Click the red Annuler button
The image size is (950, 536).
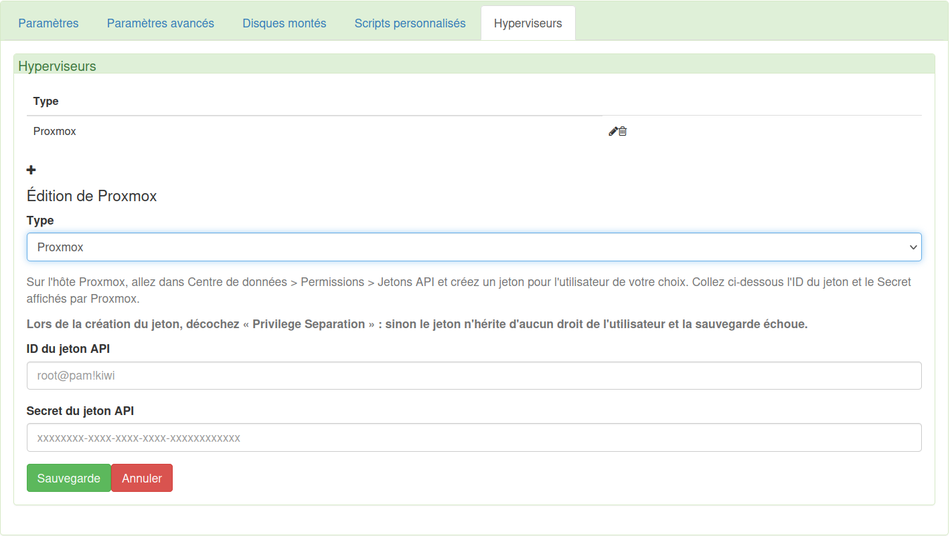click(x=142, y=478)
